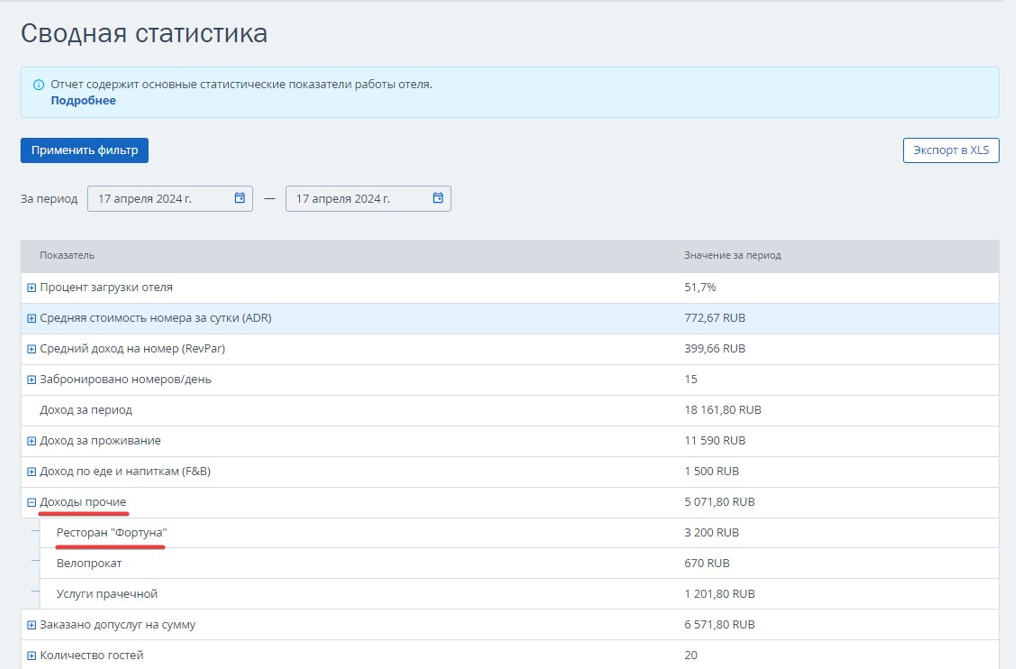
Task: Click the end date input field
Action: click(x=368, y=198)
